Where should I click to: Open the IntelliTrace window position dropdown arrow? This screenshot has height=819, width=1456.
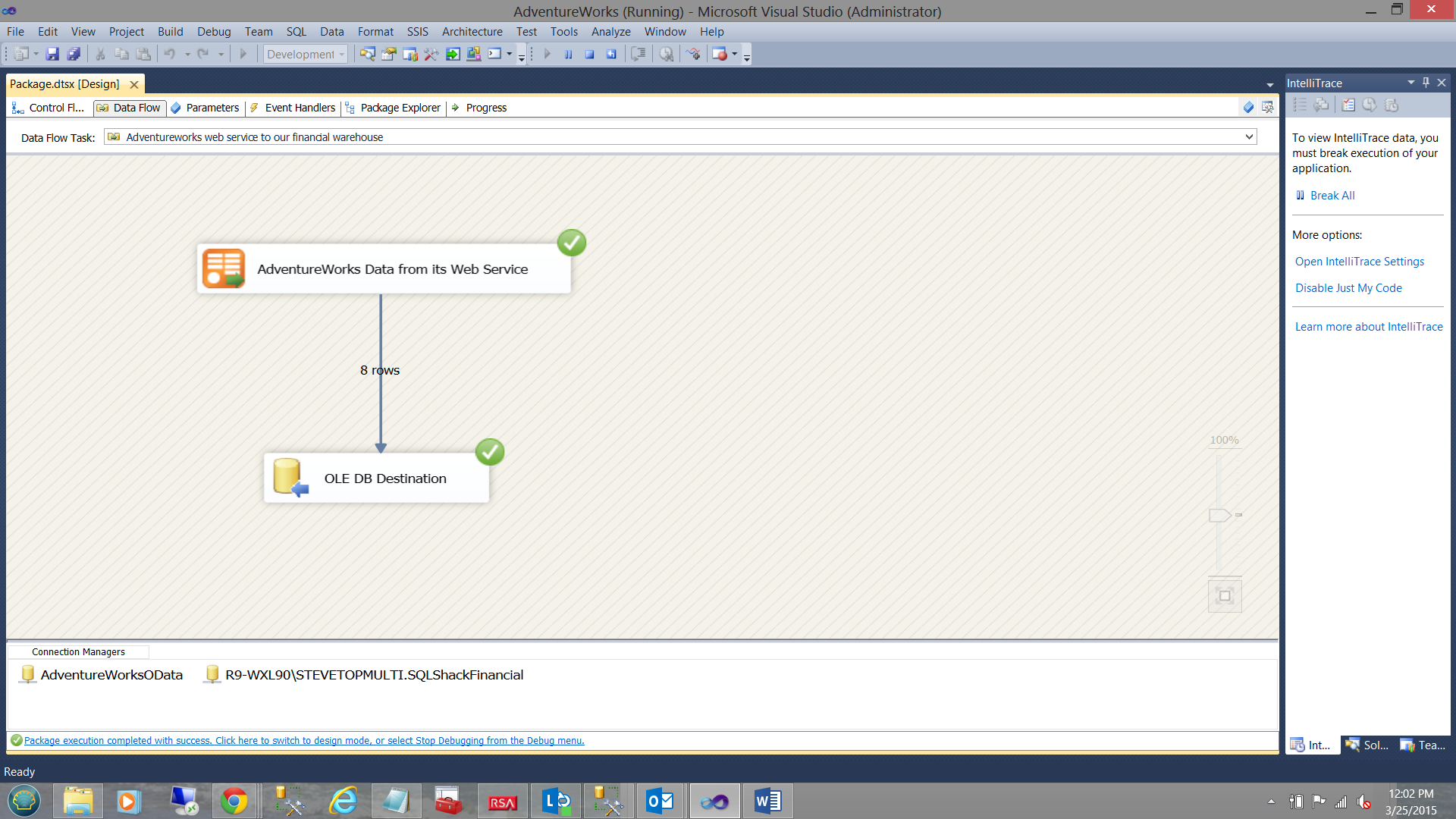1410,83
